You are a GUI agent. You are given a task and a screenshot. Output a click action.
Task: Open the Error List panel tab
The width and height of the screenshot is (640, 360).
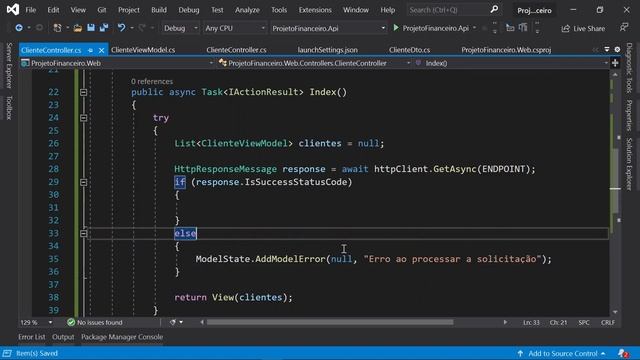pos(31,337)
